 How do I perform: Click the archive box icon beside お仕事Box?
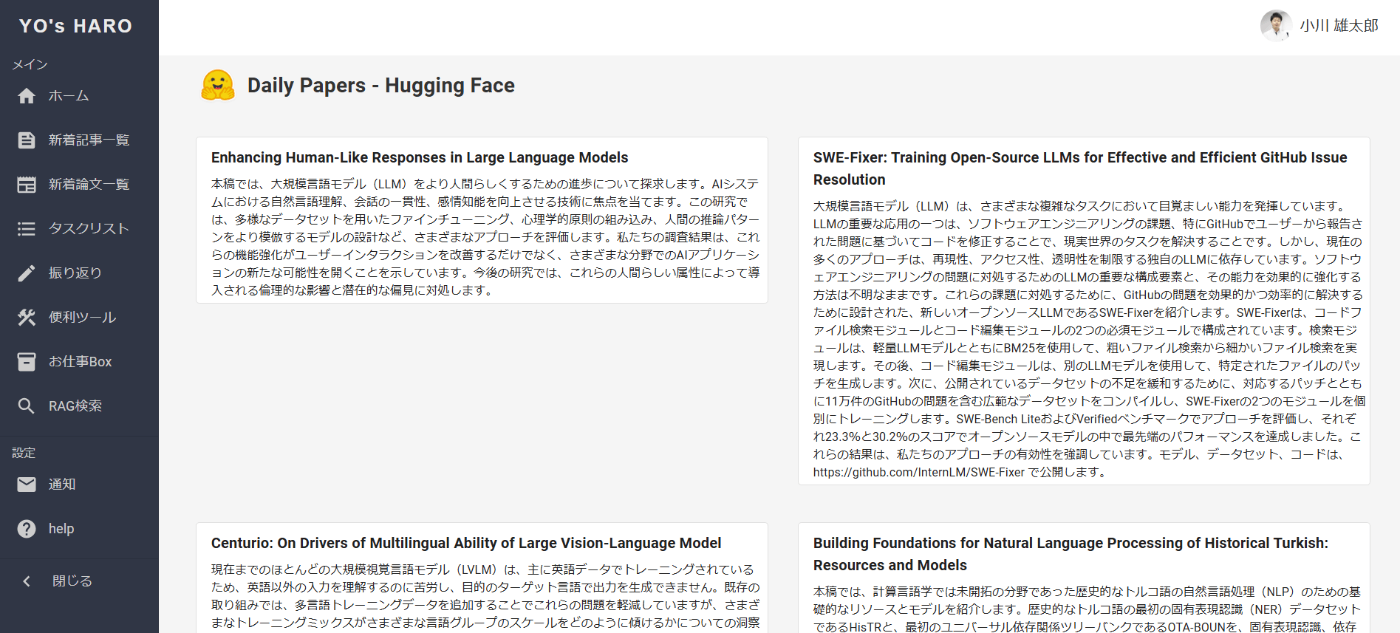coord(27,362)
